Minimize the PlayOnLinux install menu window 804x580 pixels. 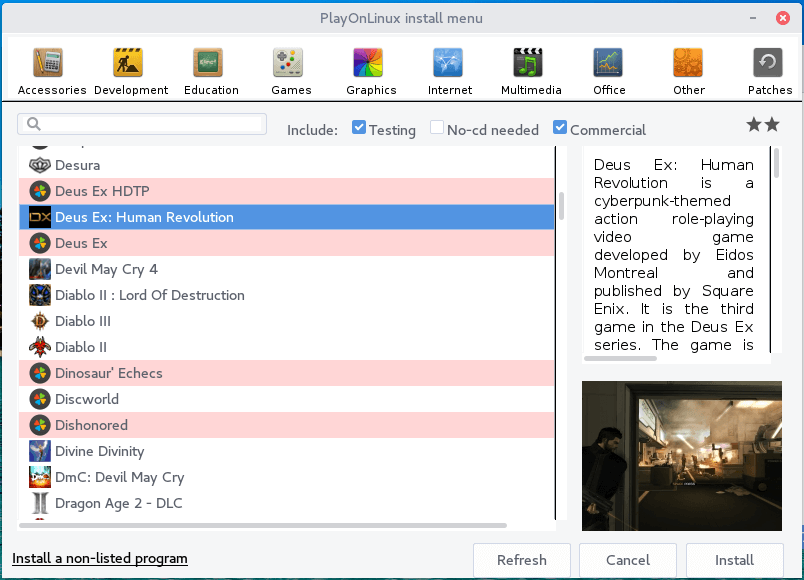click(753, 18)
